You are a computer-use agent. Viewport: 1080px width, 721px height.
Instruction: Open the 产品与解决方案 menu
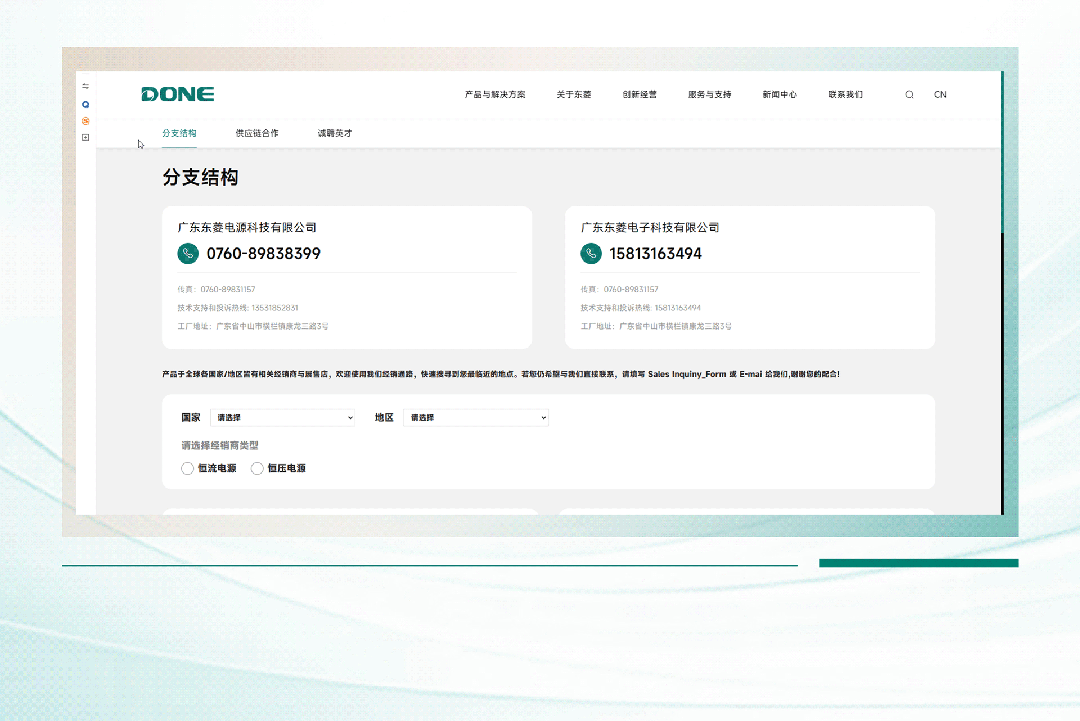pyautogui.click(x=495, y=95)
